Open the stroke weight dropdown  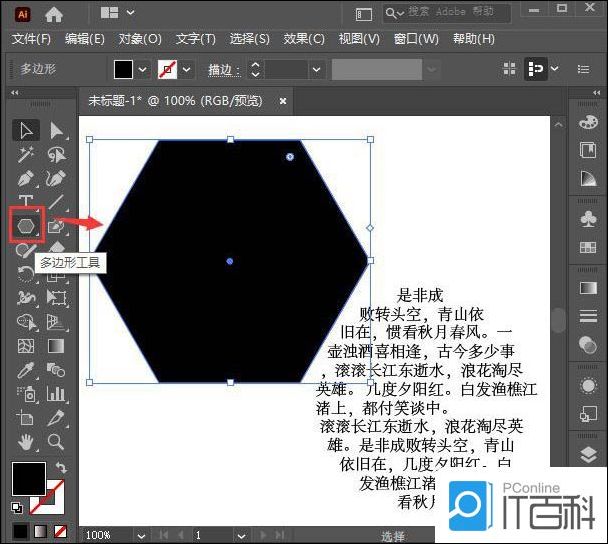316,70
